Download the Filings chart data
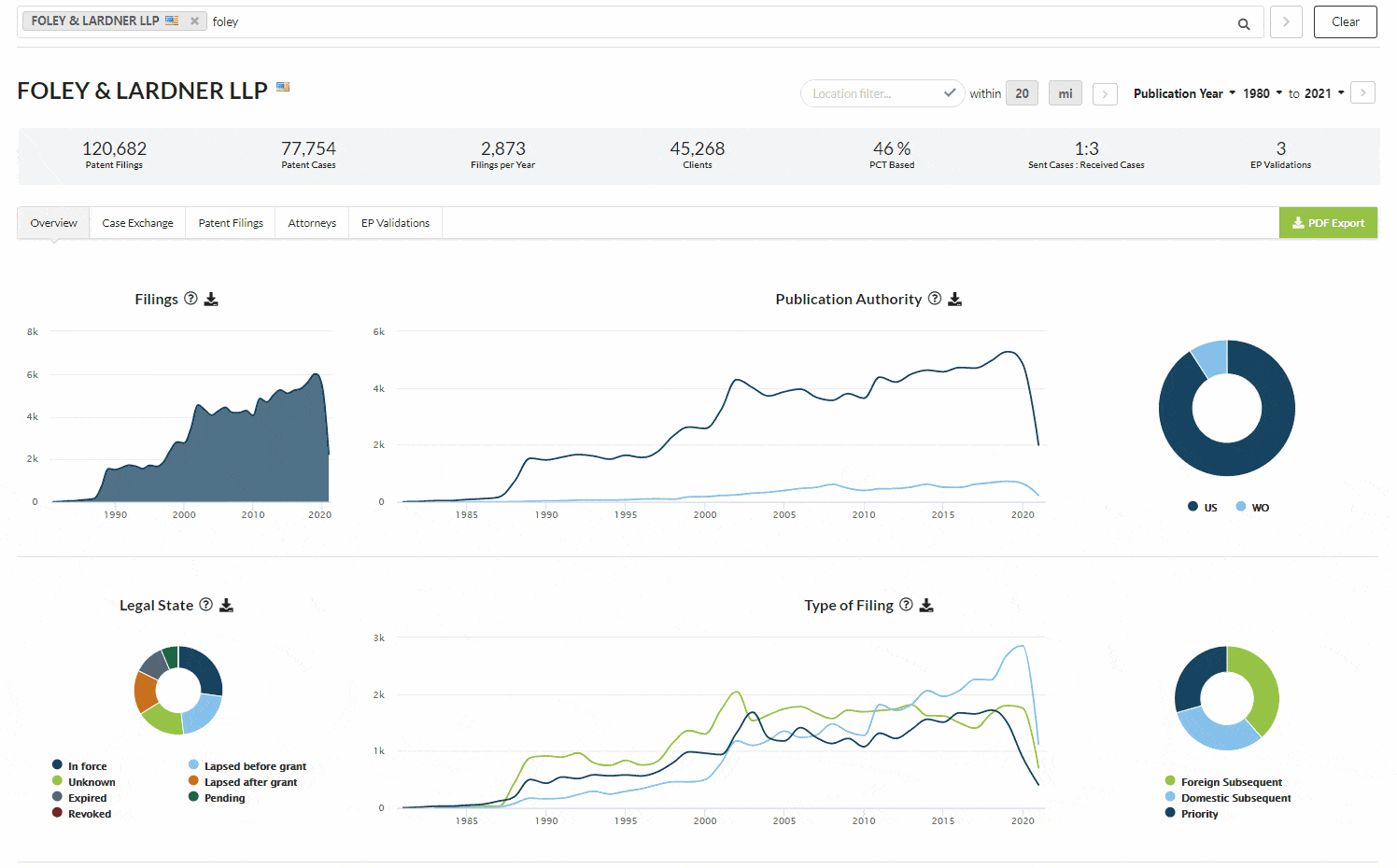 point(211,299)
